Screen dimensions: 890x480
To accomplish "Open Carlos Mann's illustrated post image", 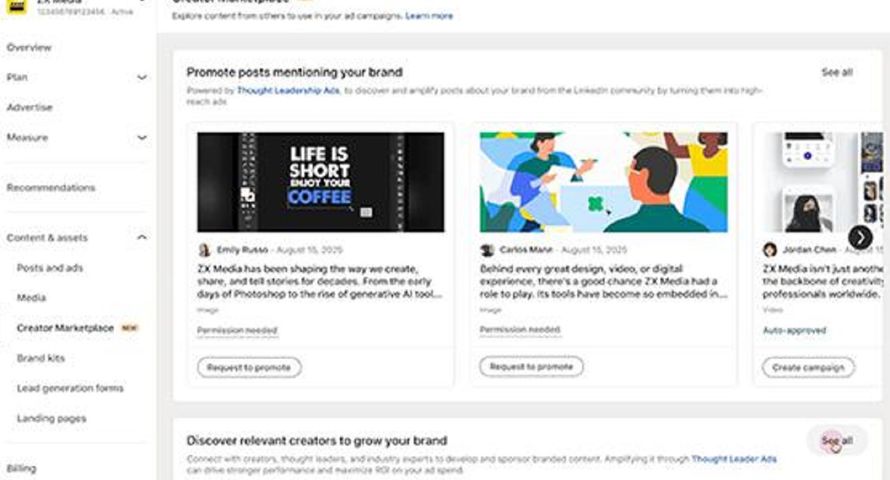I will click(x=603, y=182).
